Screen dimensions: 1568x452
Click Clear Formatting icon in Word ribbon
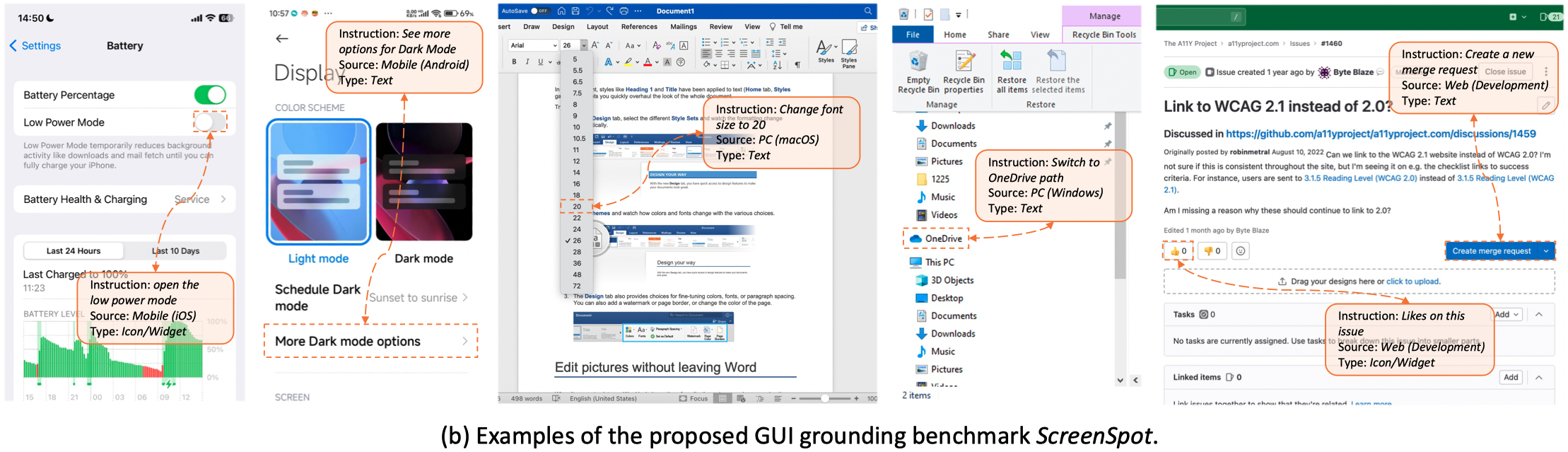click(656, 45)
